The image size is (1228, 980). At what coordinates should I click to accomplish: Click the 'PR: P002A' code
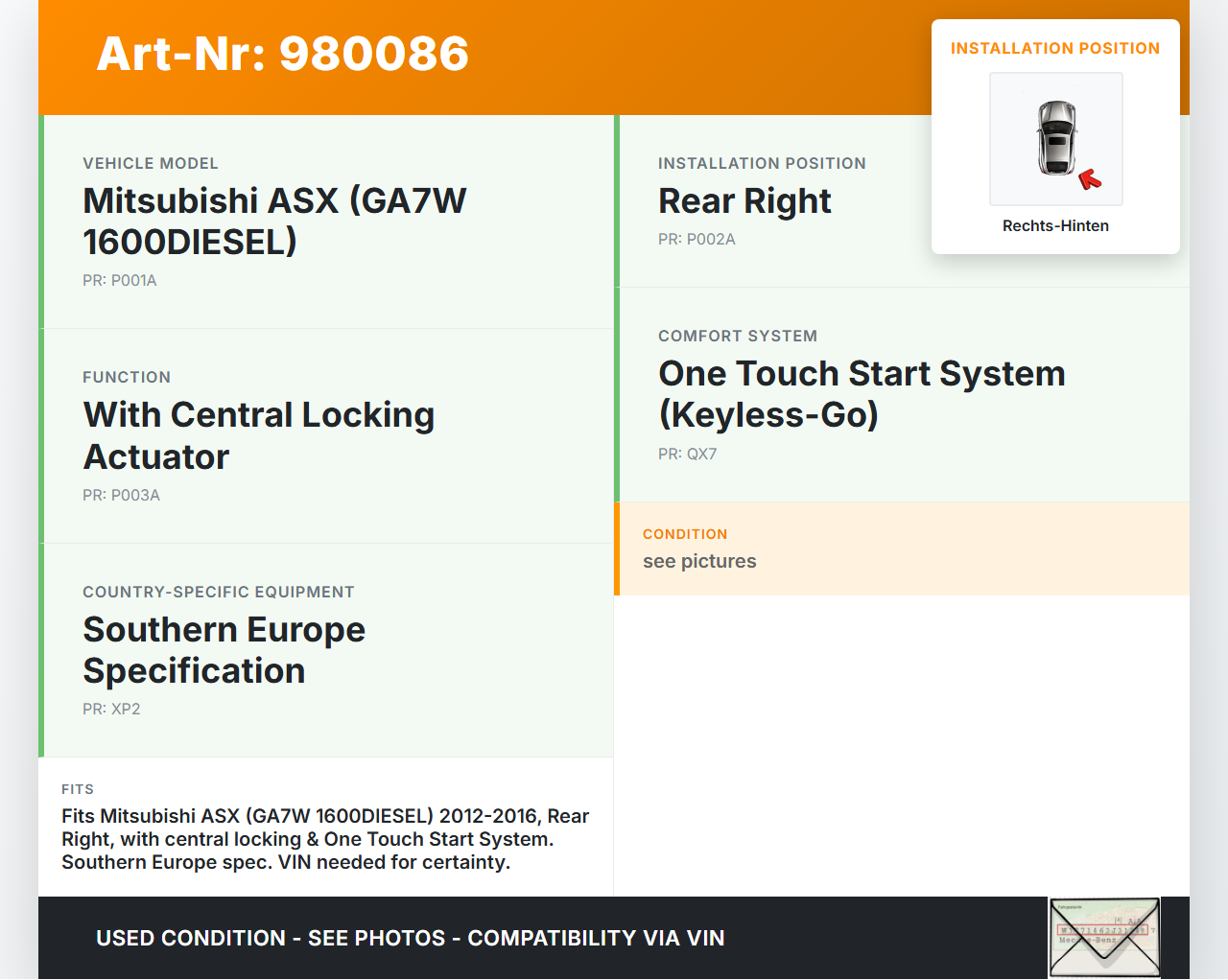697,239
